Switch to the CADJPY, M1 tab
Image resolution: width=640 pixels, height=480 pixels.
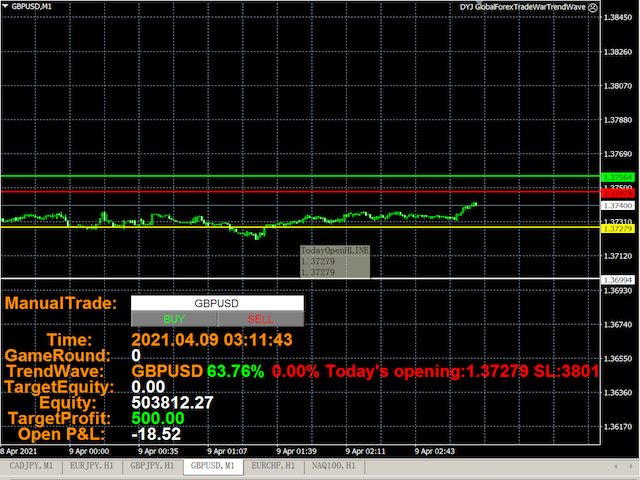click(31, 466)
